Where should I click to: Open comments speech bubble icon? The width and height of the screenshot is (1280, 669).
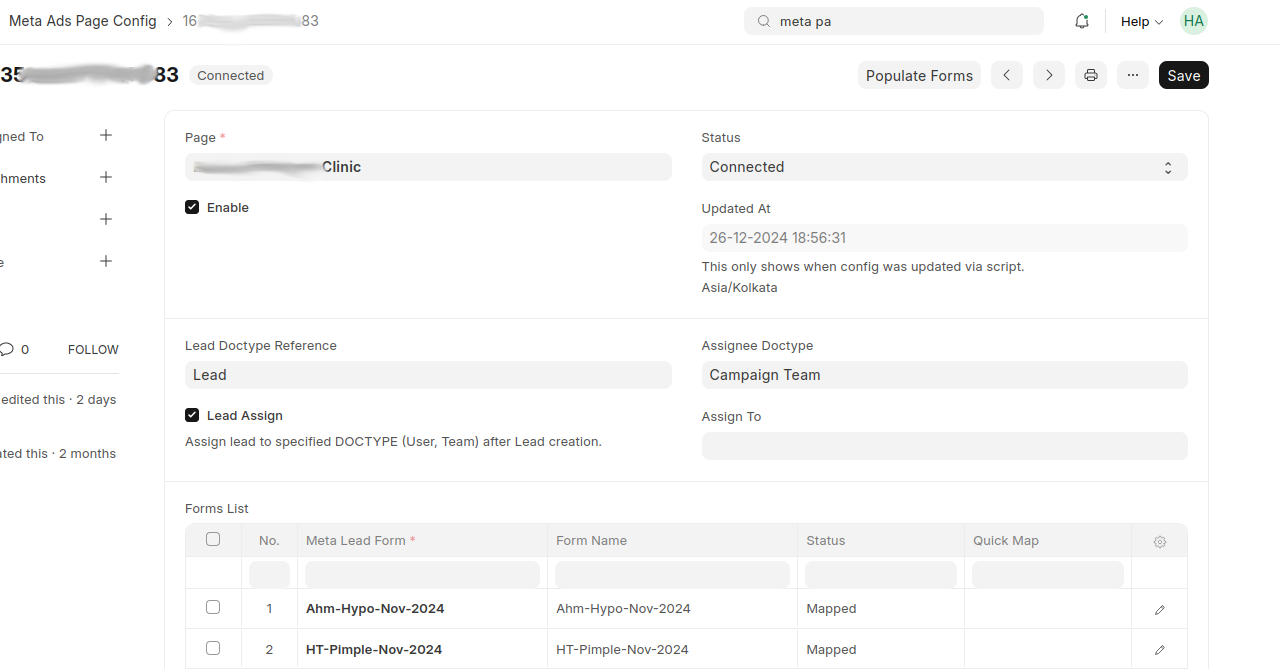(x=7, y=349)
